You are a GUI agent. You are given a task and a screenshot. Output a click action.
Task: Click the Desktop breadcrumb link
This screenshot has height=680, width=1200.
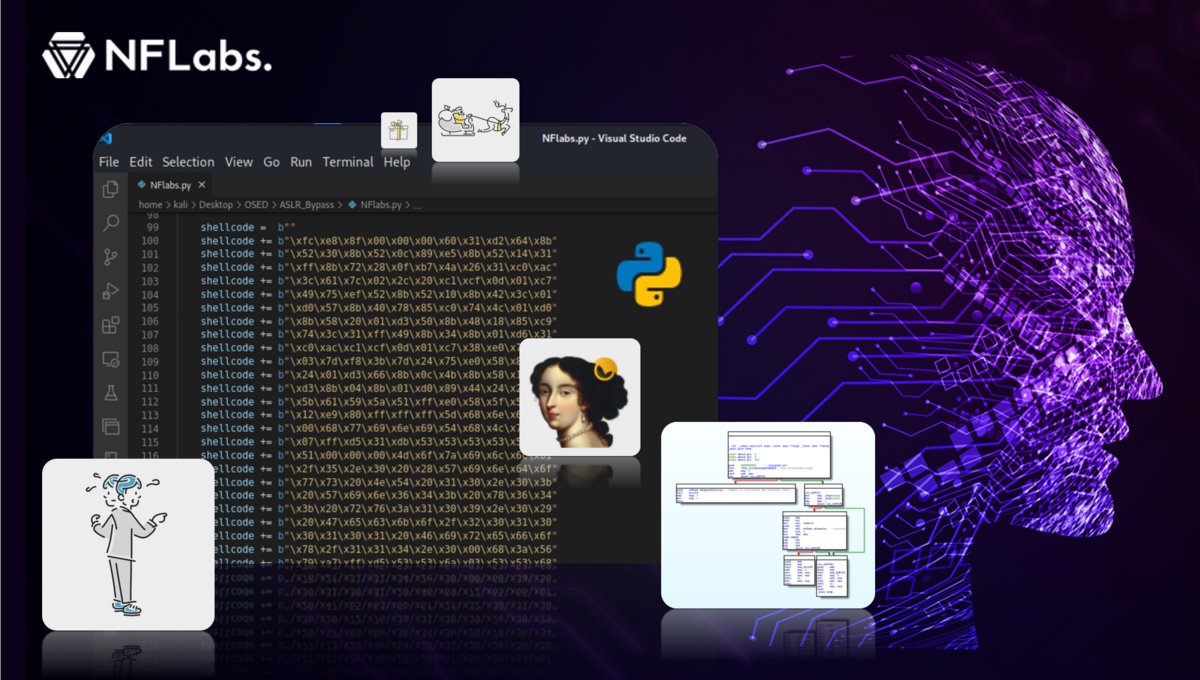[x=214, y=204]
